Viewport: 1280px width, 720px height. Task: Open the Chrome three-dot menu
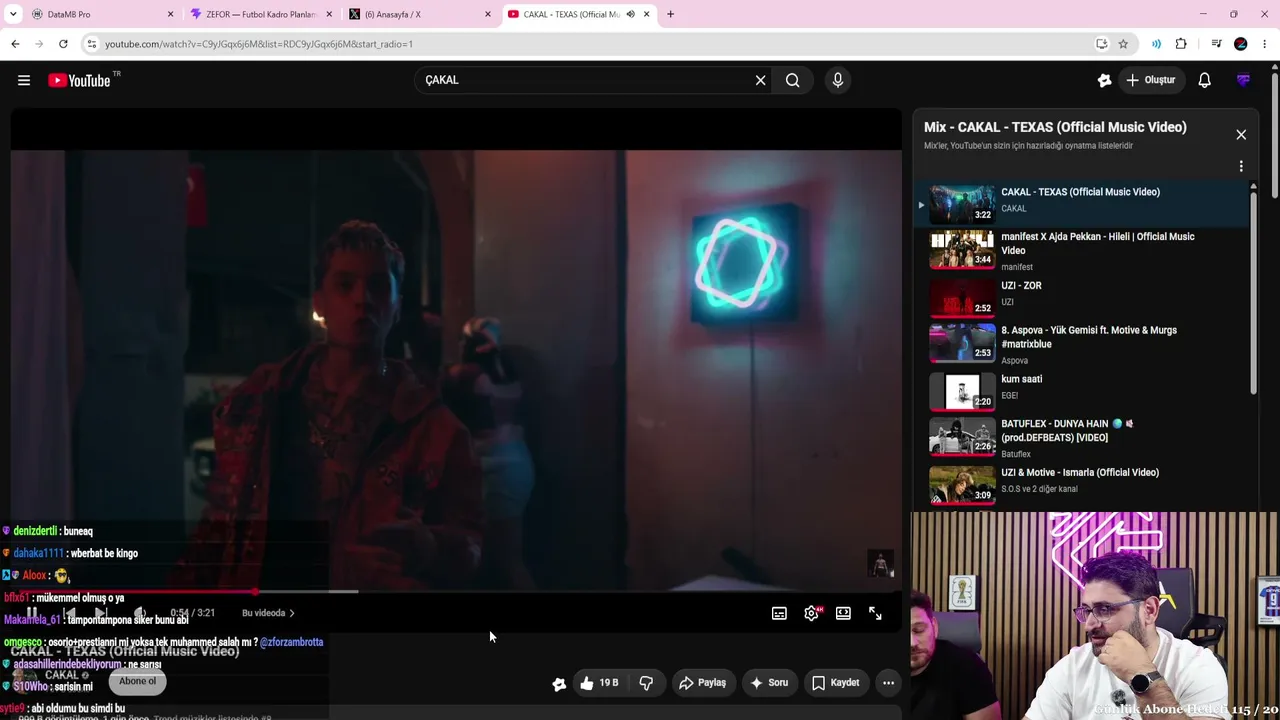pyautogui.click(x=1265, y=44)
